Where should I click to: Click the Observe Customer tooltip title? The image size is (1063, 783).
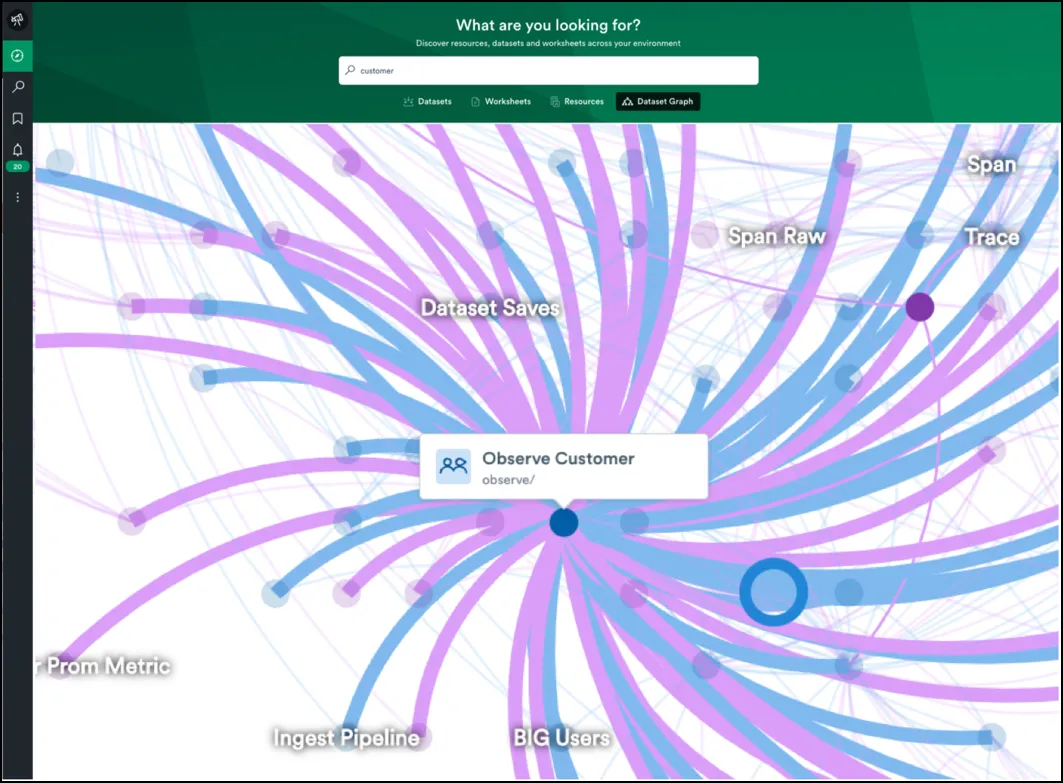coord(558,458)
